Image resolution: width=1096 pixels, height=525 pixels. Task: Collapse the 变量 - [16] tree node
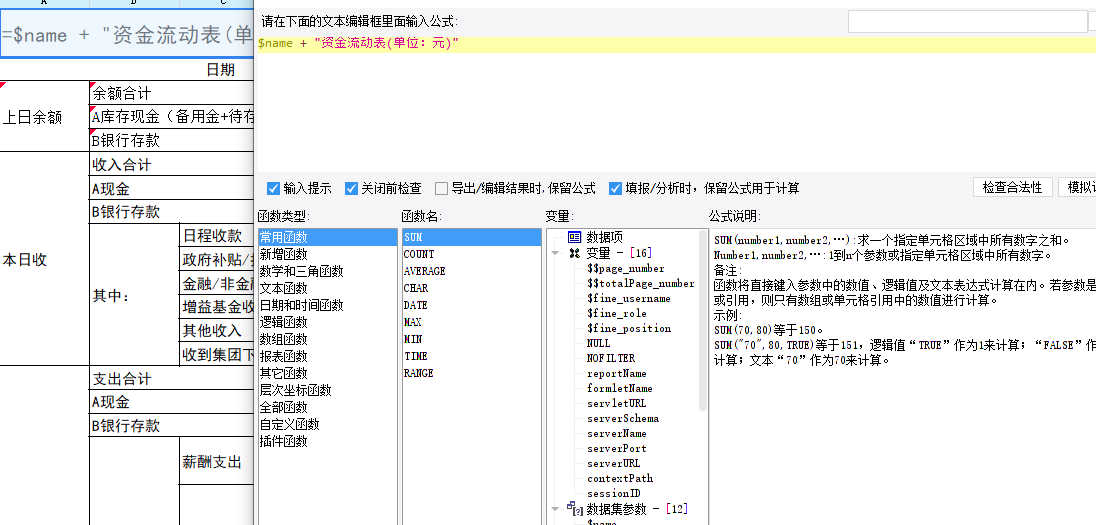555,253
